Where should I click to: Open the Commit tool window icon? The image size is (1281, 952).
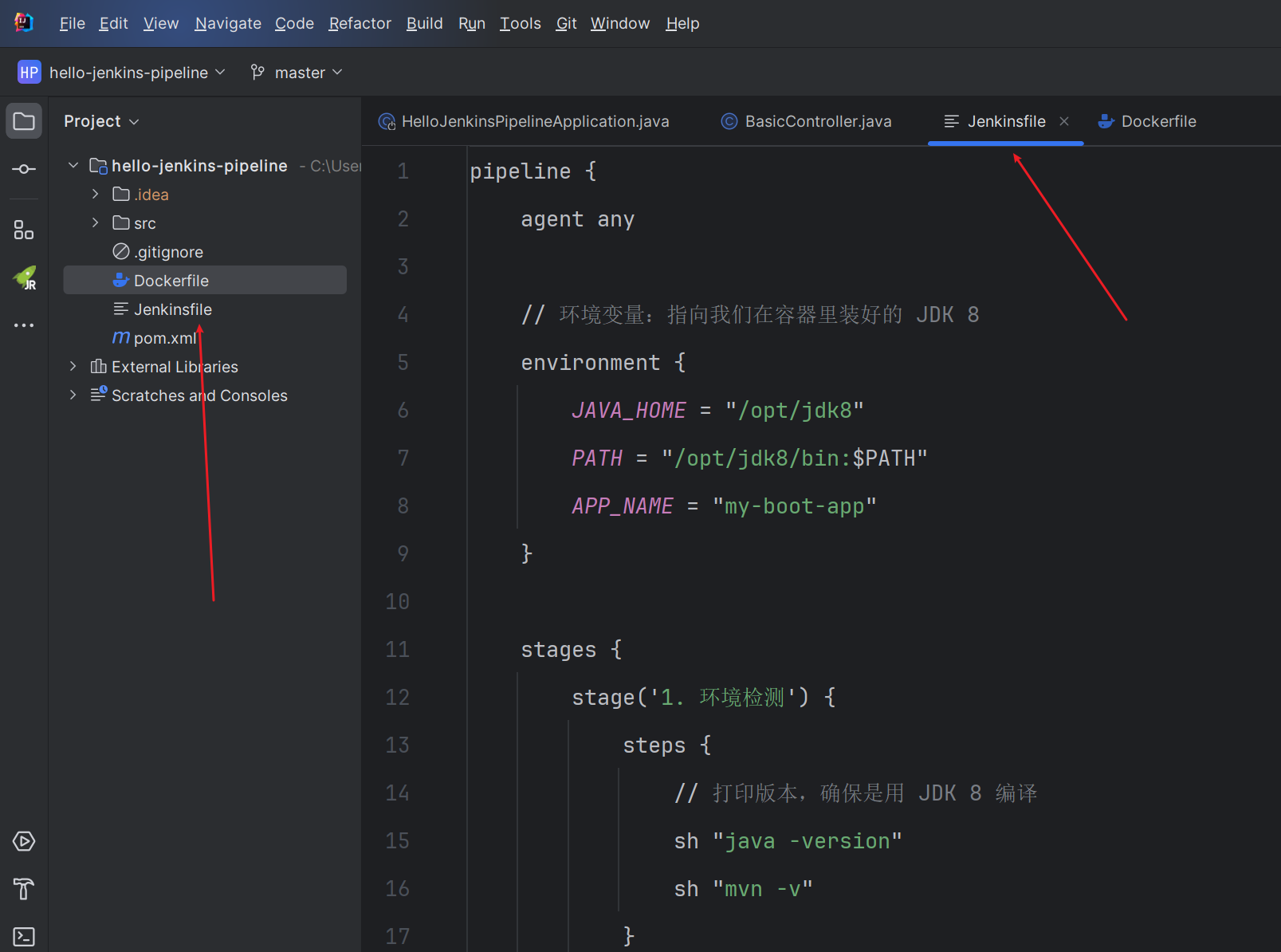(24, 169)
